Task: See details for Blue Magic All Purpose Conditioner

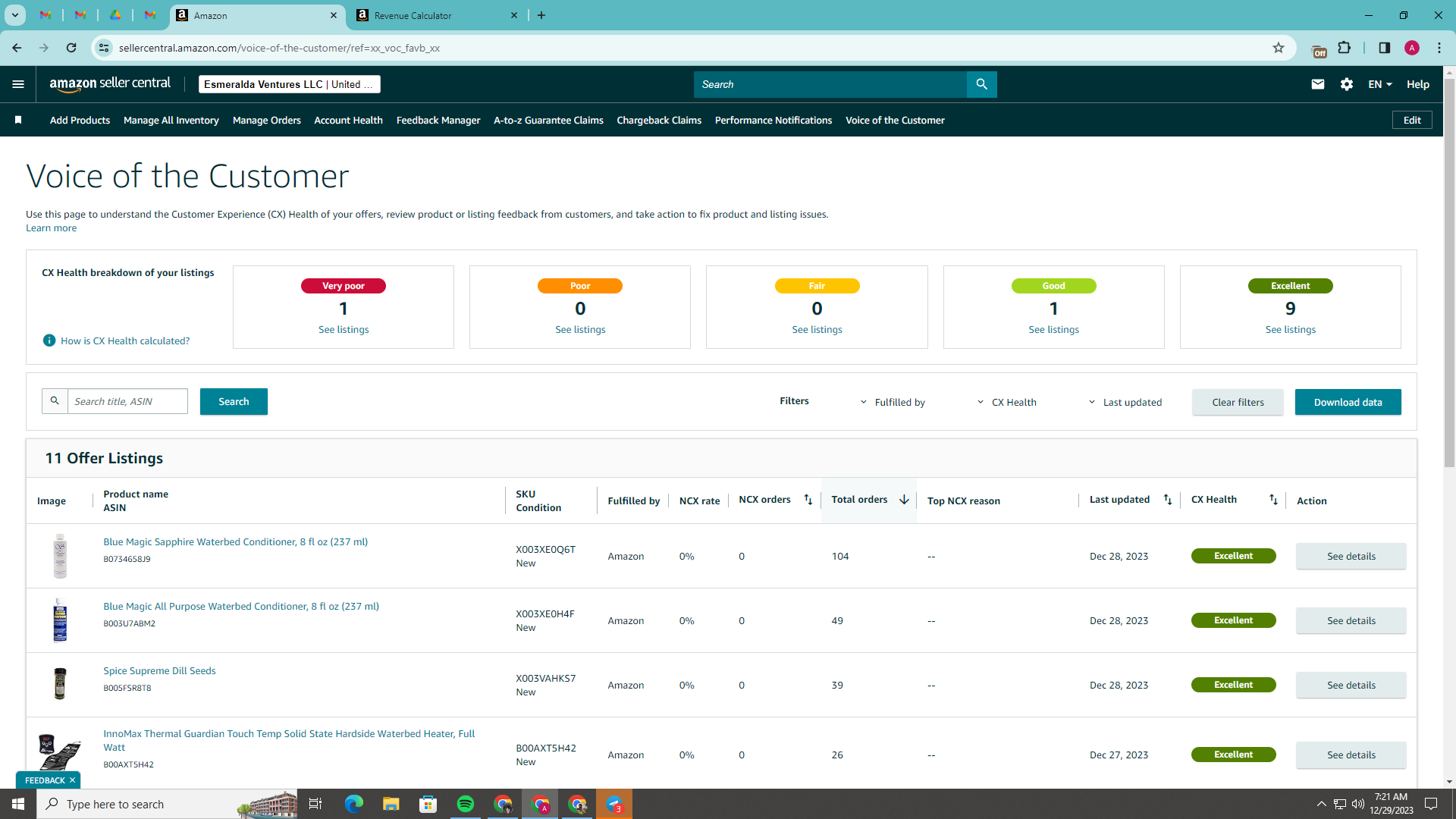Action: point(1351,620)
